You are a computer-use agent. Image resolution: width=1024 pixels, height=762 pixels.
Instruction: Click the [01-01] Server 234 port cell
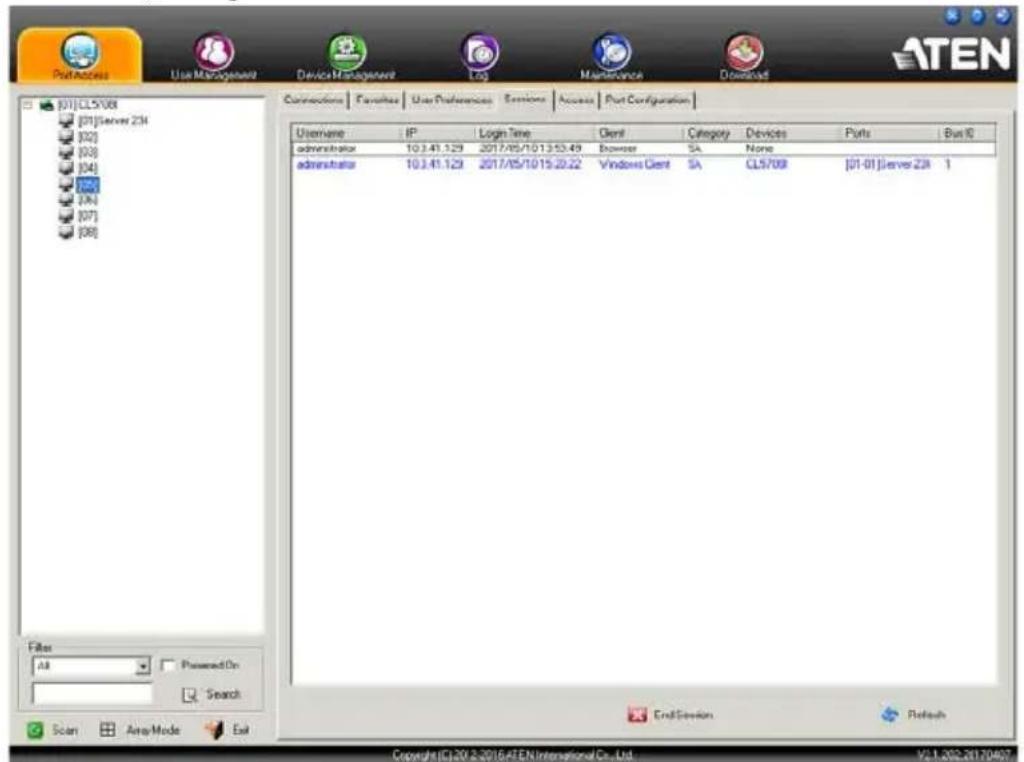(888, 165)
